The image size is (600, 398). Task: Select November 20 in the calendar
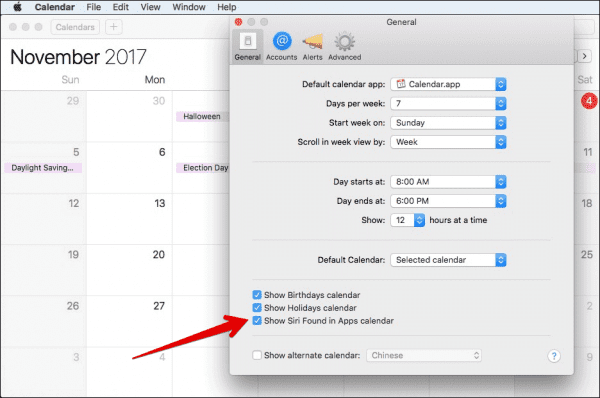tap(129, 270)
